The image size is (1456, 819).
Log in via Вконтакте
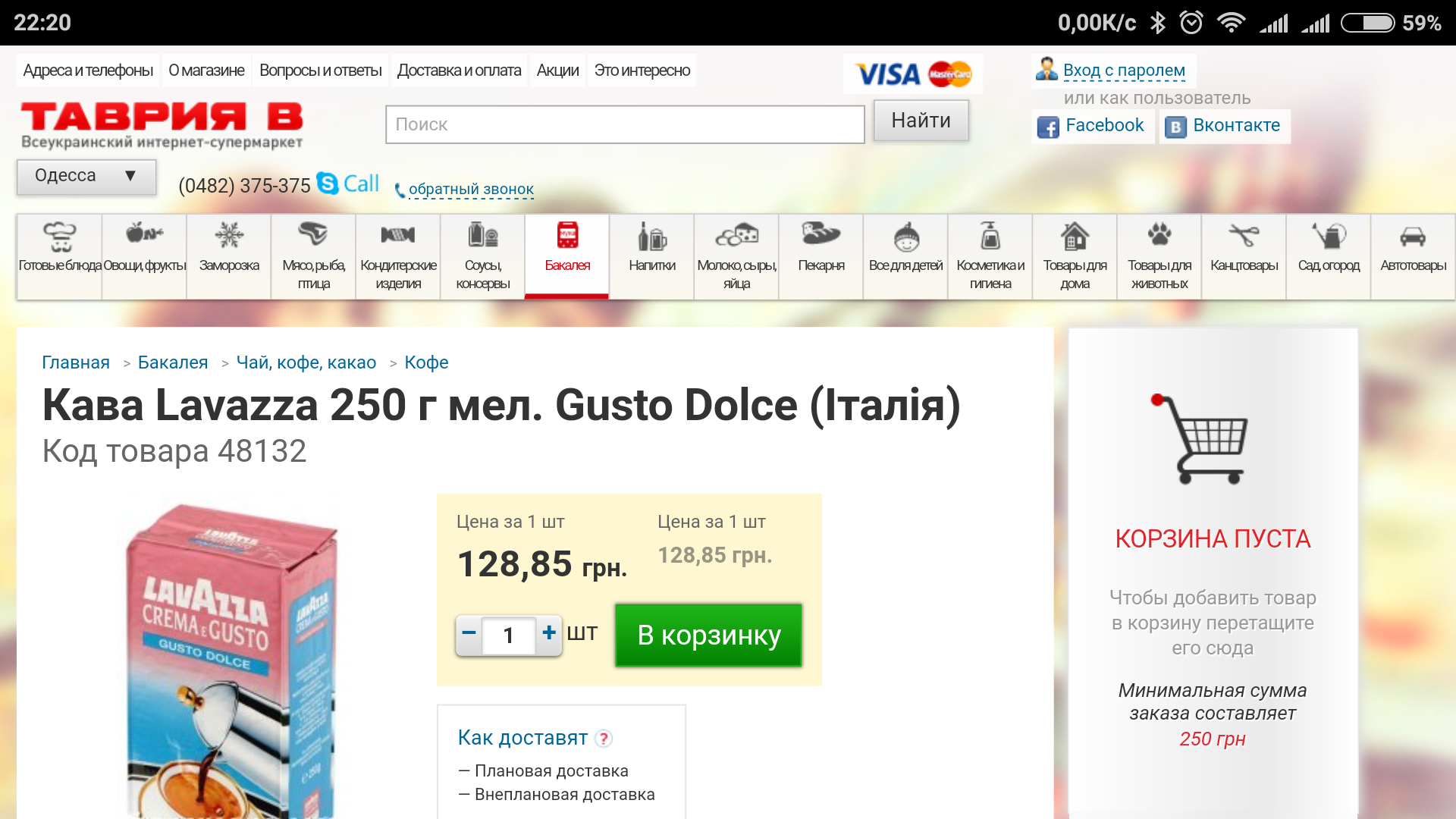[x=1225, y=126]
